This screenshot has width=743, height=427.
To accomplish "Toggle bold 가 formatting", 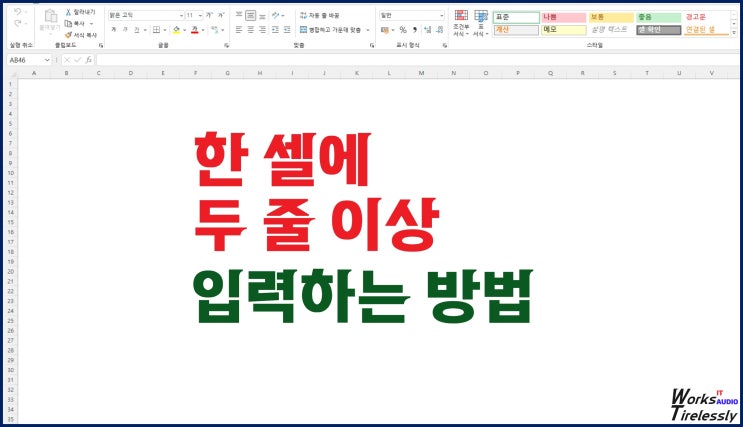I will click(x=113, y=30).
